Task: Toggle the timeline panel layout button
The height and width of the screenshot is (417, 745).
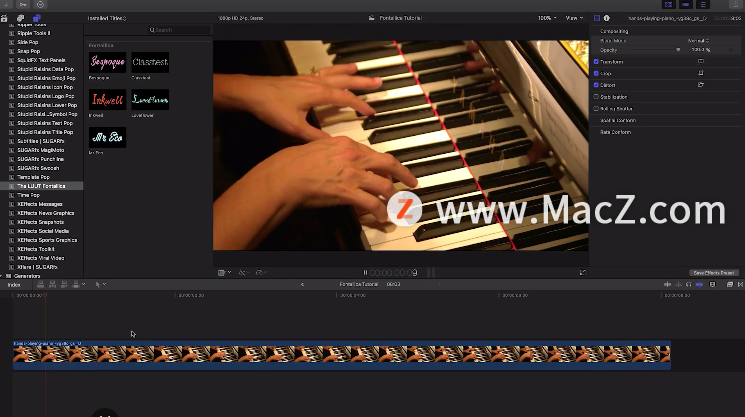Action: [x=686, y=4]
